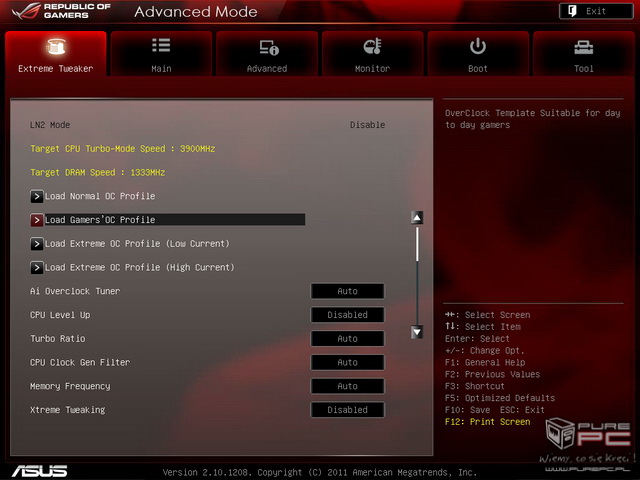Image resolution: width=640 pixels, height=480 pixels.
Task: Select Load Extreme OC Profile (High Current)
Action: (x=140, y=267)
